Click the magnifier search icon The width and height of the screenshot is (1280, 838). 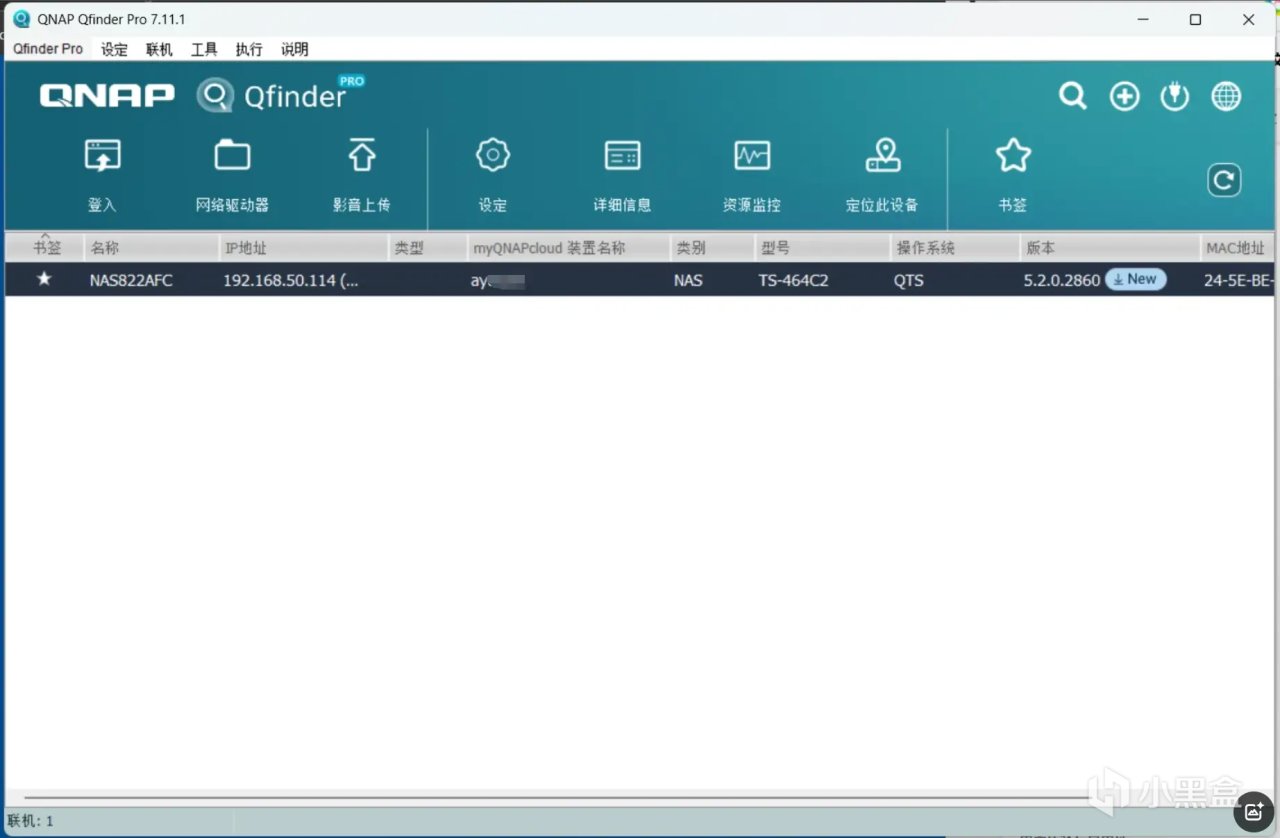click(x=1073, y=96)
